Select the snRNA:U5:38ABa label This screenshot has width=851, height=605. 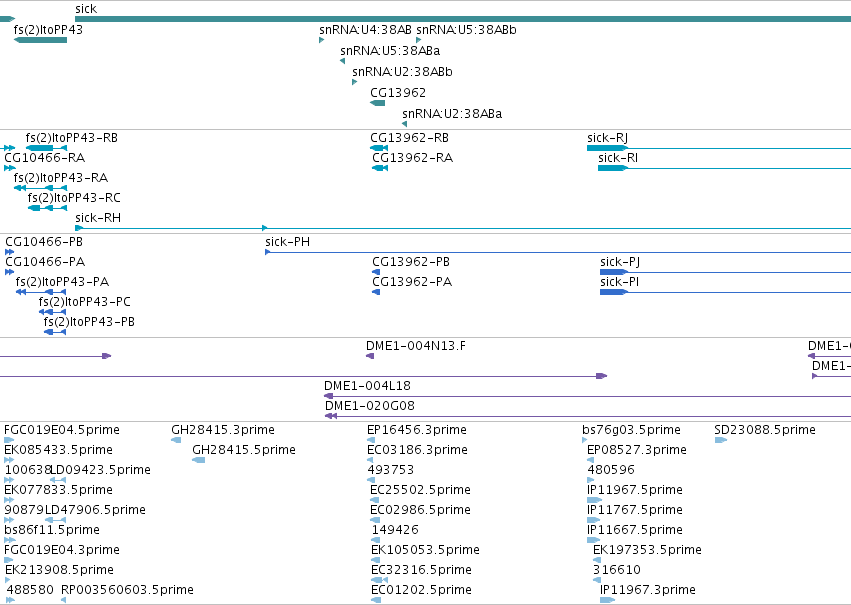[390, 50]
